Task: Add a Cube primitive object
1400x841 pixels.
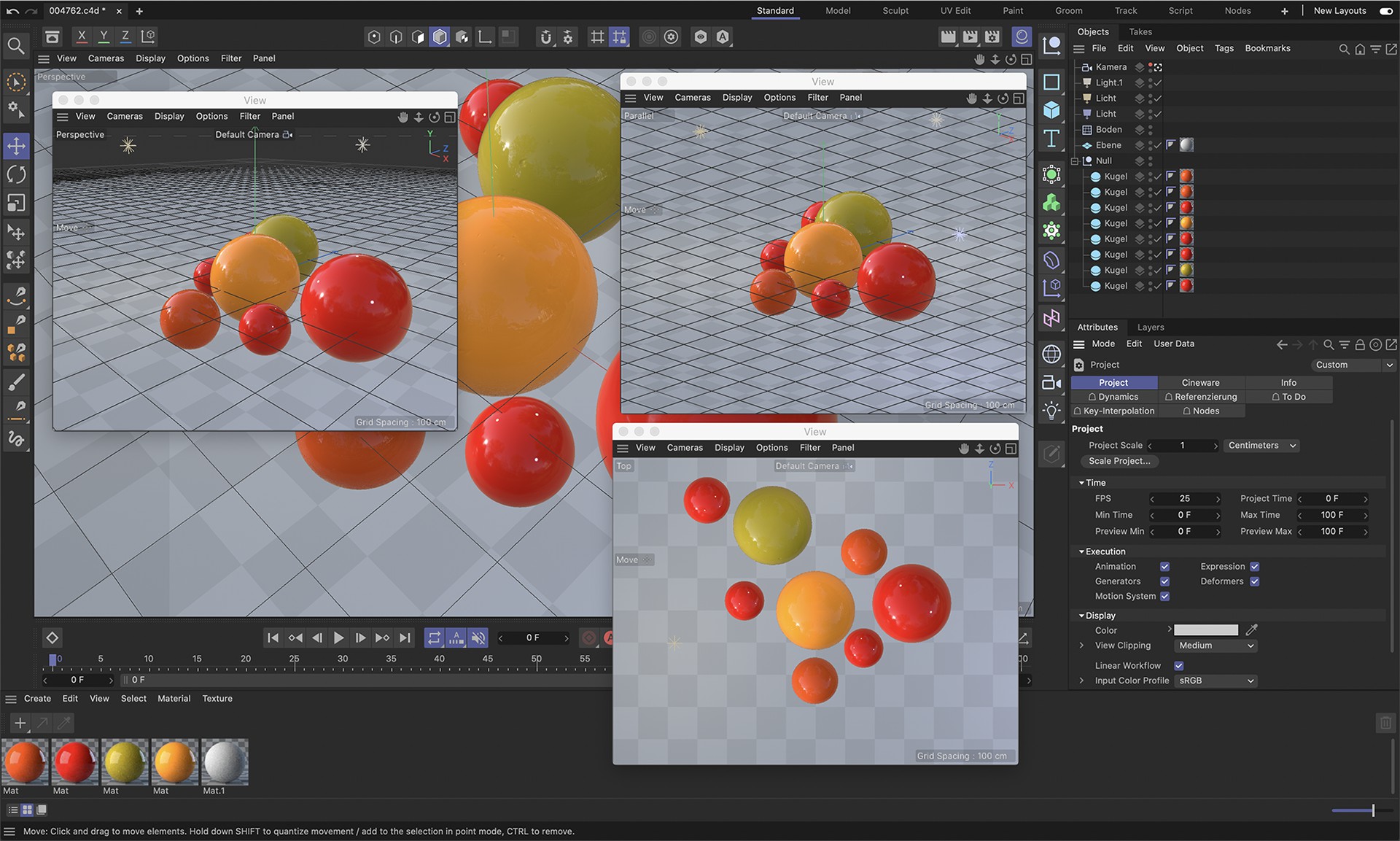Action: pos(1051,110)
